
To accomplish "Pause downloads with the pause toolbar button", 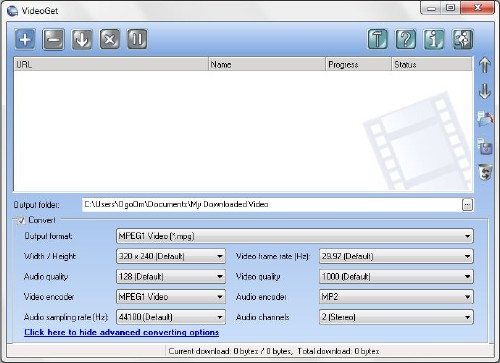I will click(x=137, y=39).
